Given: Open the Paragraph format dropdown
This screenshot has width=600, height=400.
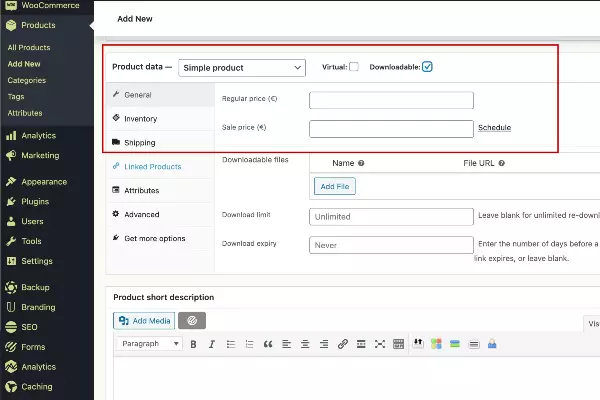Looking at the screenshot, I should coord(149,344).
